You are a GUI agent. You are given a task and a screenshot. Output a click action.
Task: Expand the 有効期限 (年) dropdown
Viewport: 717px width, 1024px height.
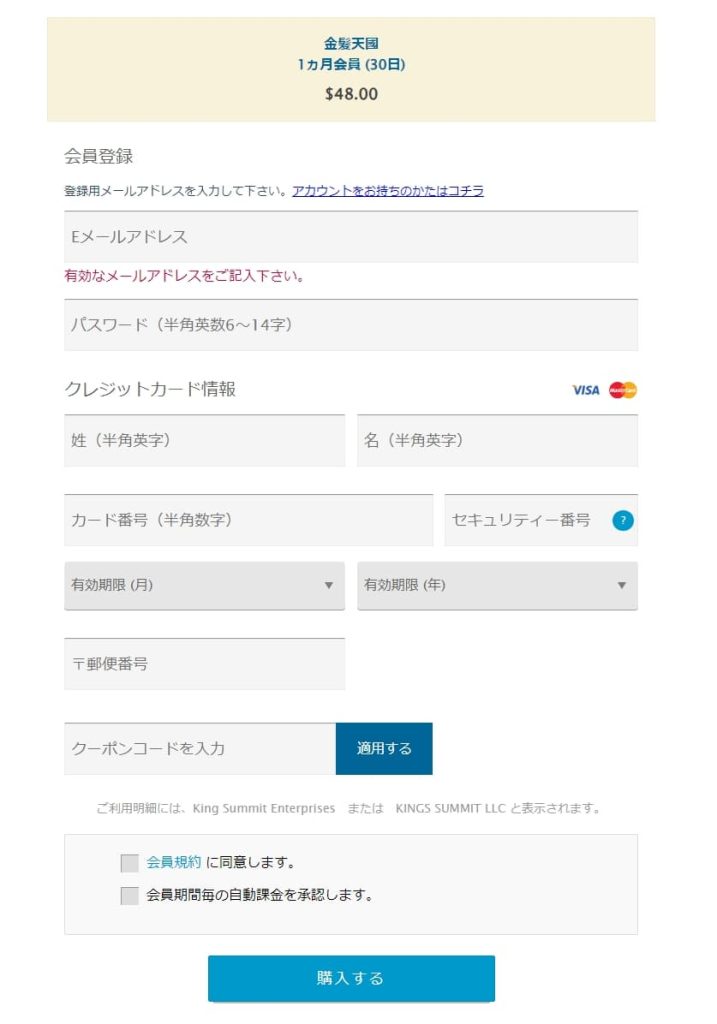497,586
